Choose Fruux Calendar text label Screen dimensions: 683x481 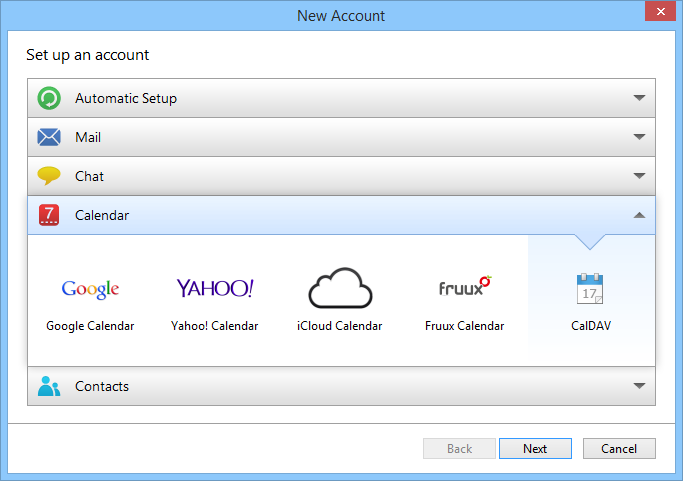pos(465,326)
